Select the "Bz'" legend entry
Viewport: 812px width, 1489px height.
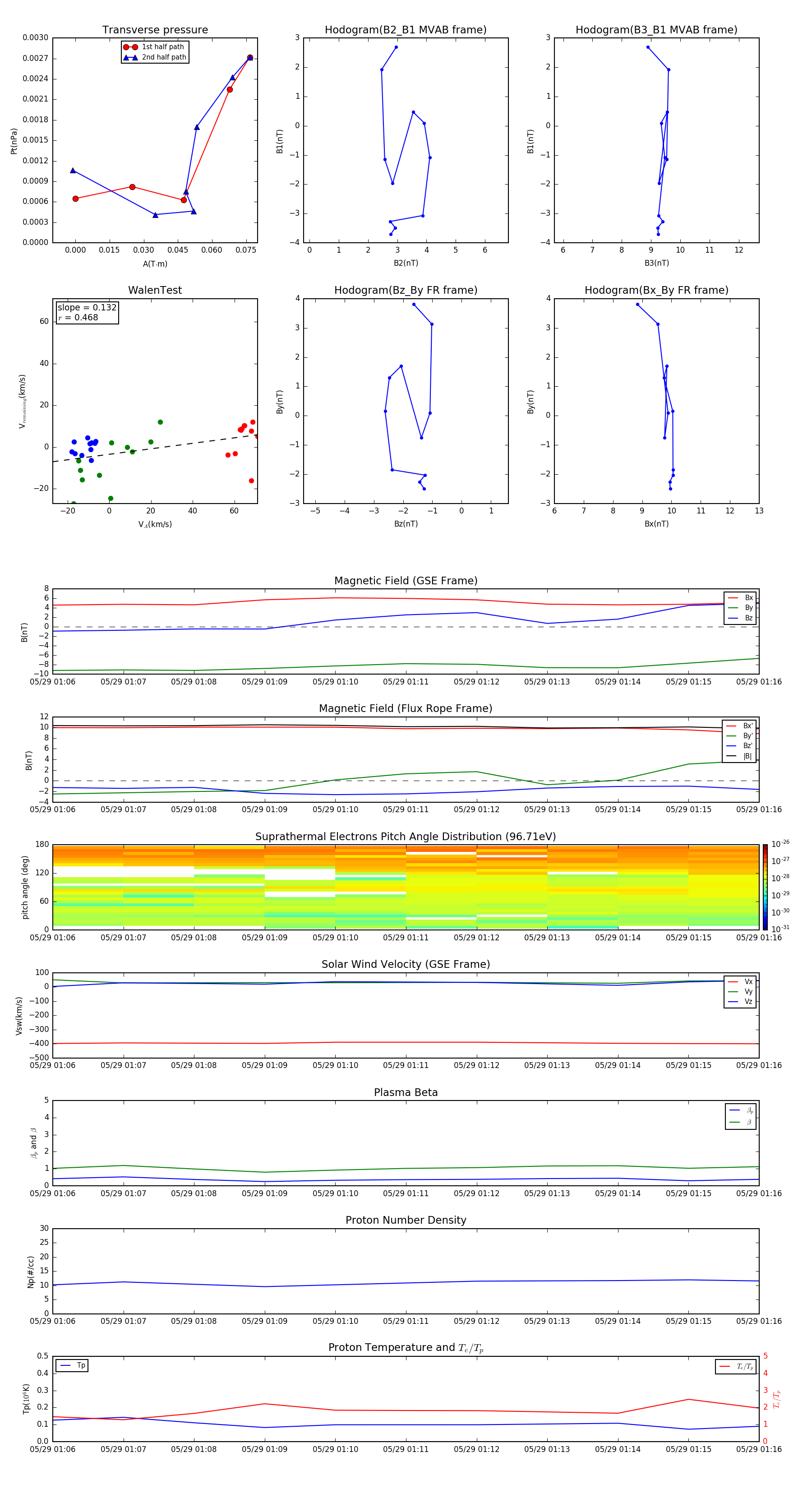(x=739, y=746)
